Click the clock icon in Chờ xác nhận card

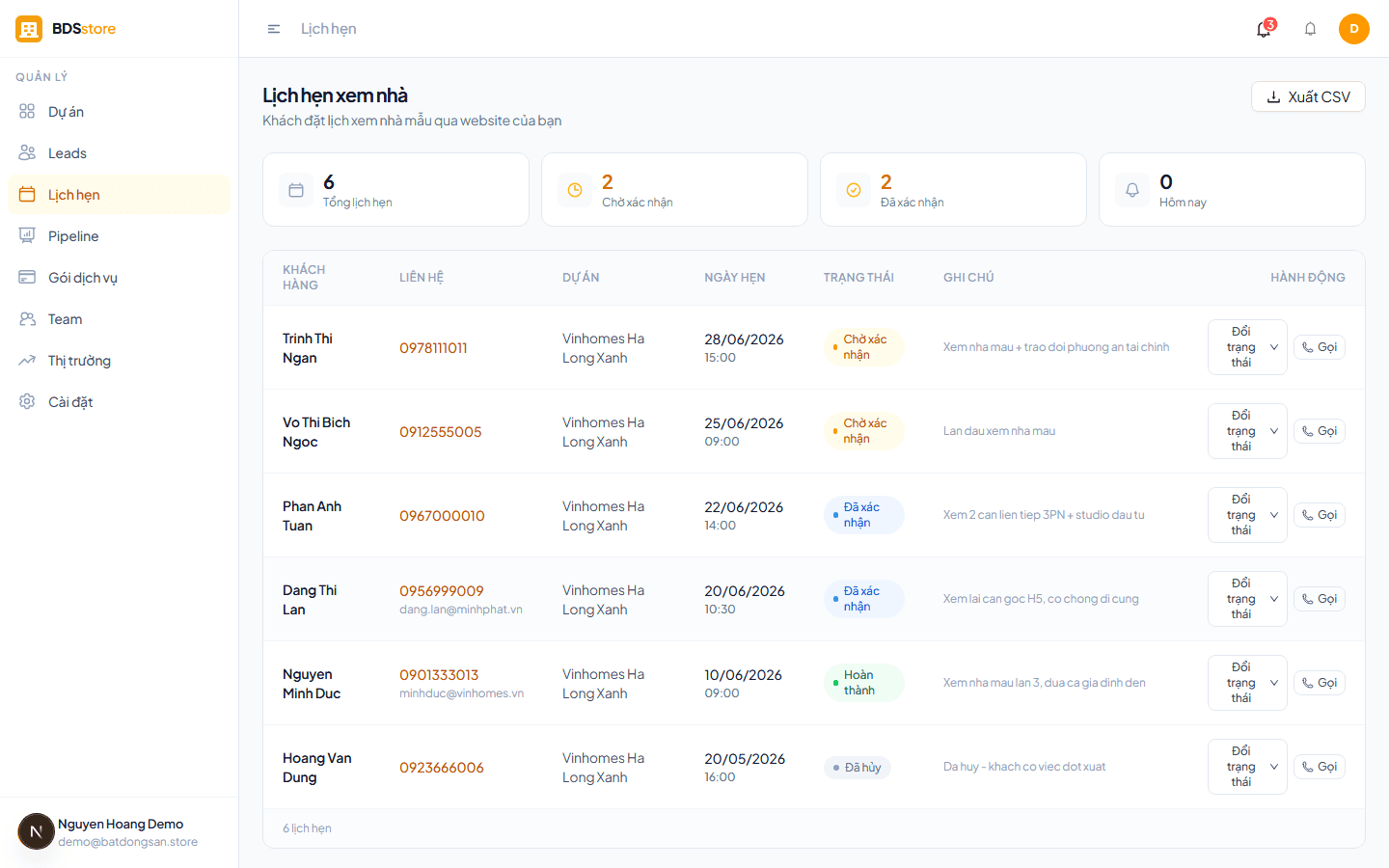(x=575, y=190)
